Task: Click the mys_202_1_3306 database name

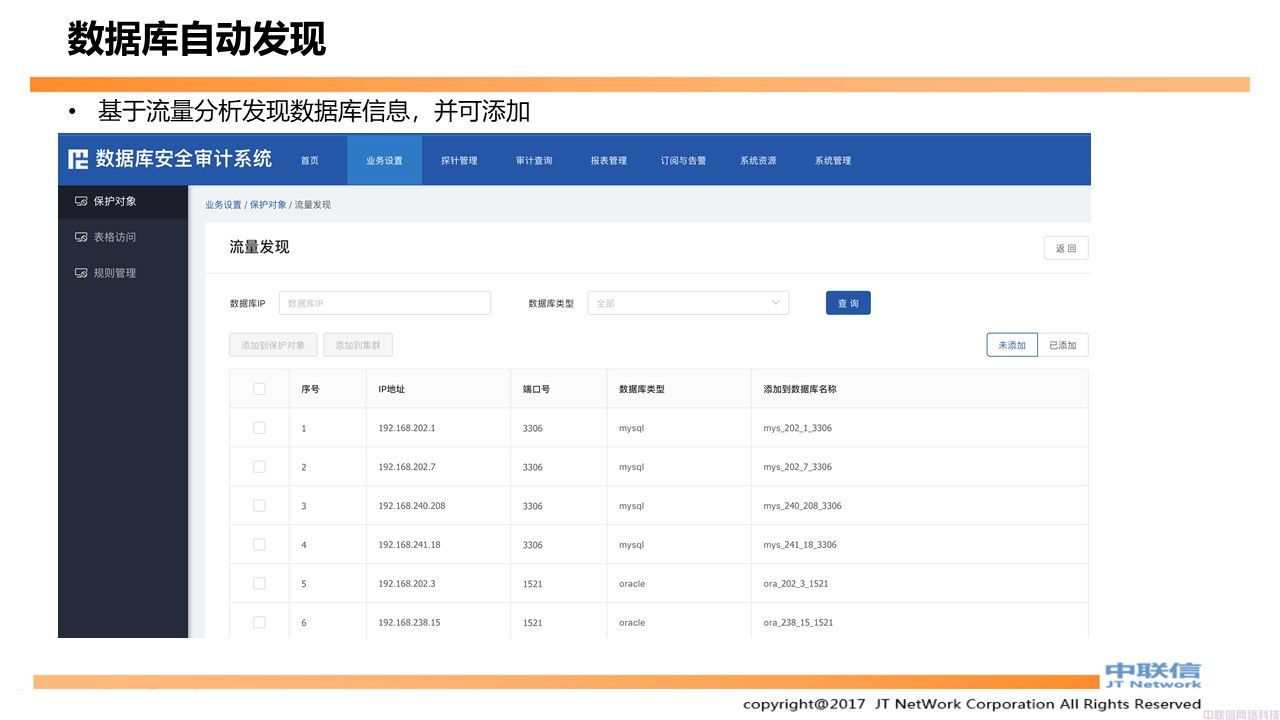Action: [x=797, y=428]
